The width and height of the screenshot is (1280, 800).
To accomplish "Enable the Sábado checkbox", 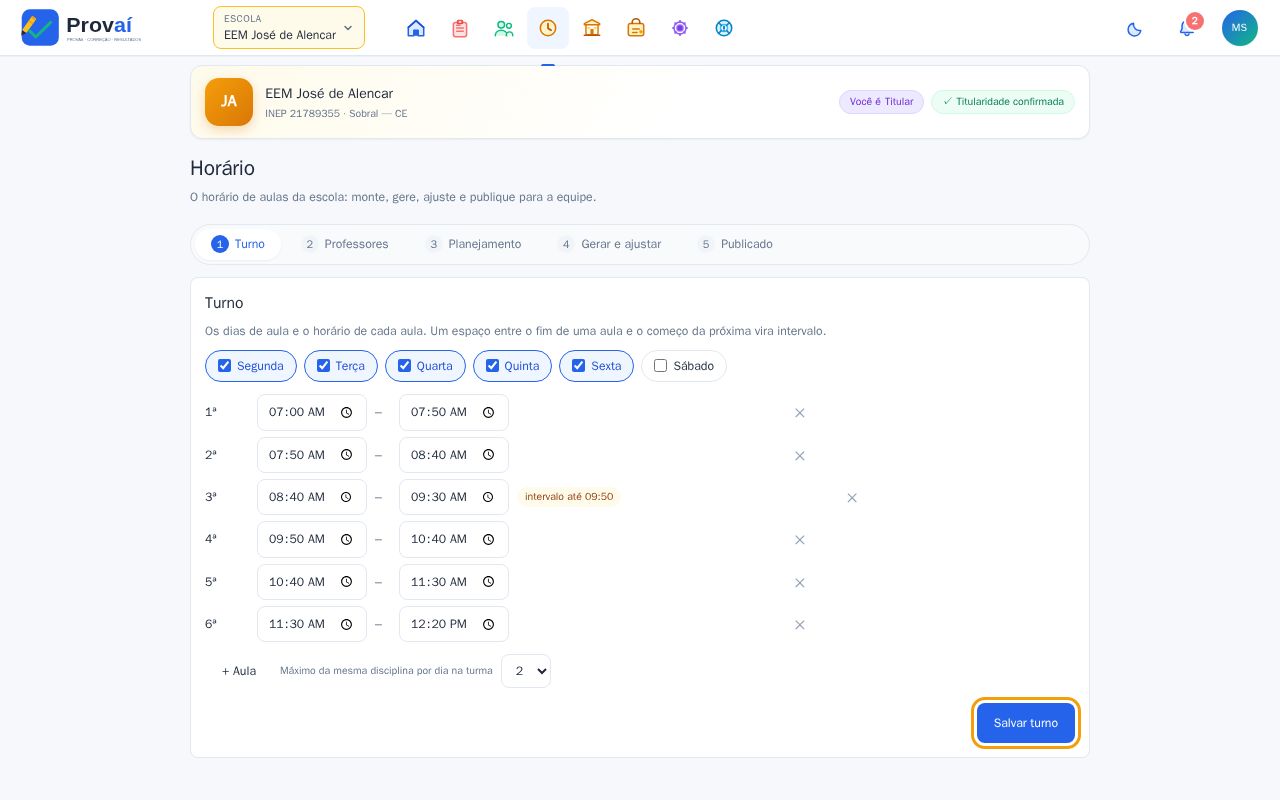I will tap(660, 366).
